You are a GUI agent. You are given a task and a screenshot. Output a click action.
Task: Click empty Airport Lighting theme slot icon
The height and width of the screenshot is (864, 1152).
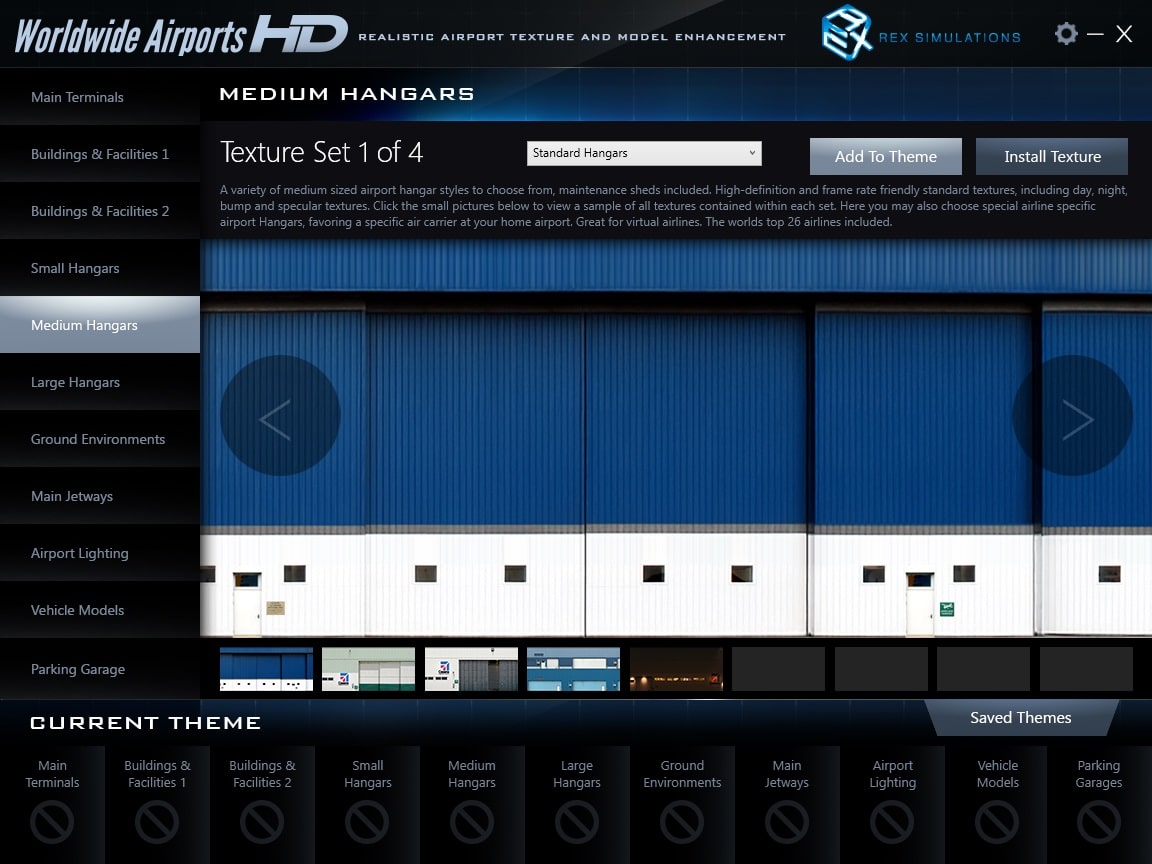pos(892,822)
